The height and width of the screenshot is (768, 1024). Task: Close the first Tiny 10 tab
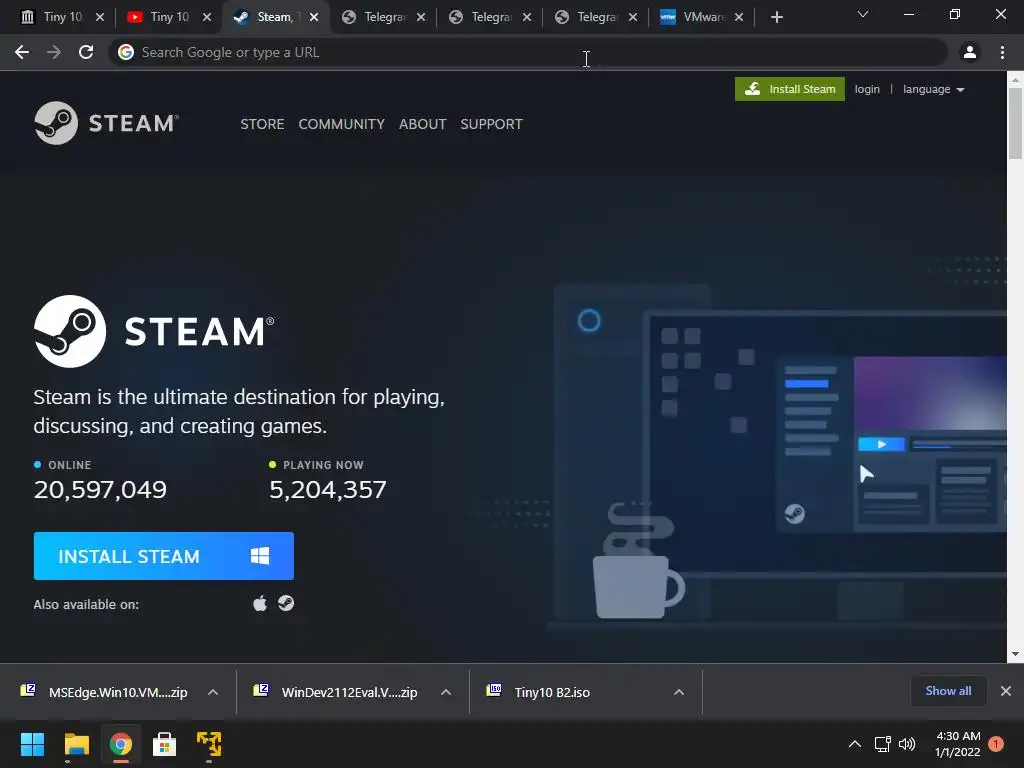point(100,17)
